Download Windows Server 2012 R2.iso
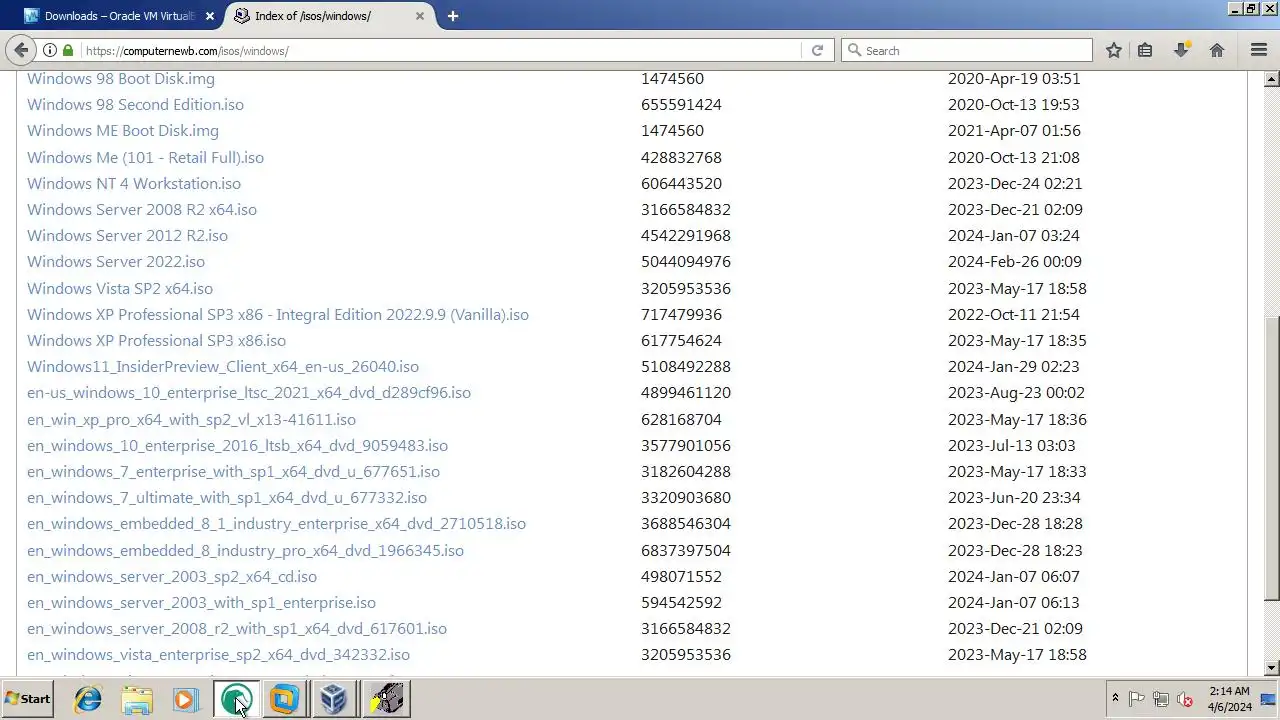The height and width of the screenshot is (720, 1280). 127,235
